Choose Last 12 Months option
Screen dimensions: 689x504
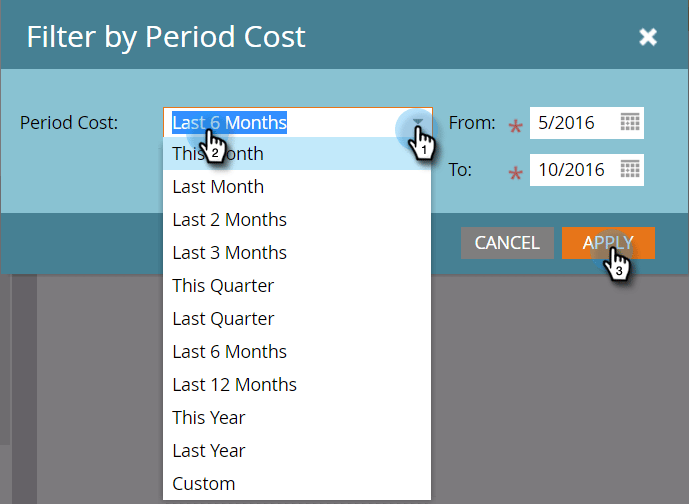click(297, 384)
